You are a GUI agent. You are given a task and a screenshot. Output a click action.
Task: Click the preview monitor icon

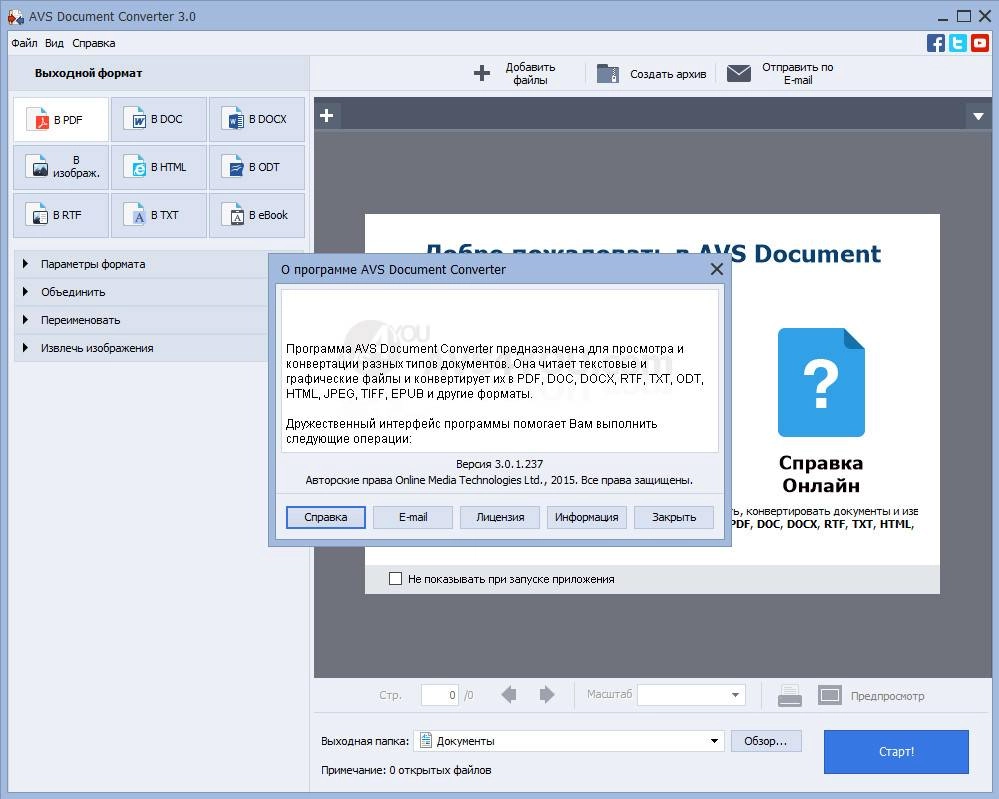(x=830, y=695)
